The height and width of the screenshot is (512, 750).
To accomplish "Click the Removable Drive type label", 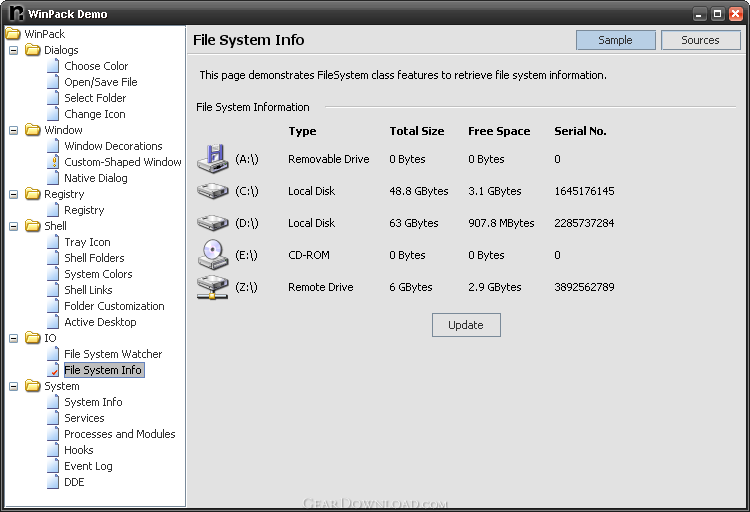I will pyautogui.click(x=329, y=159).
